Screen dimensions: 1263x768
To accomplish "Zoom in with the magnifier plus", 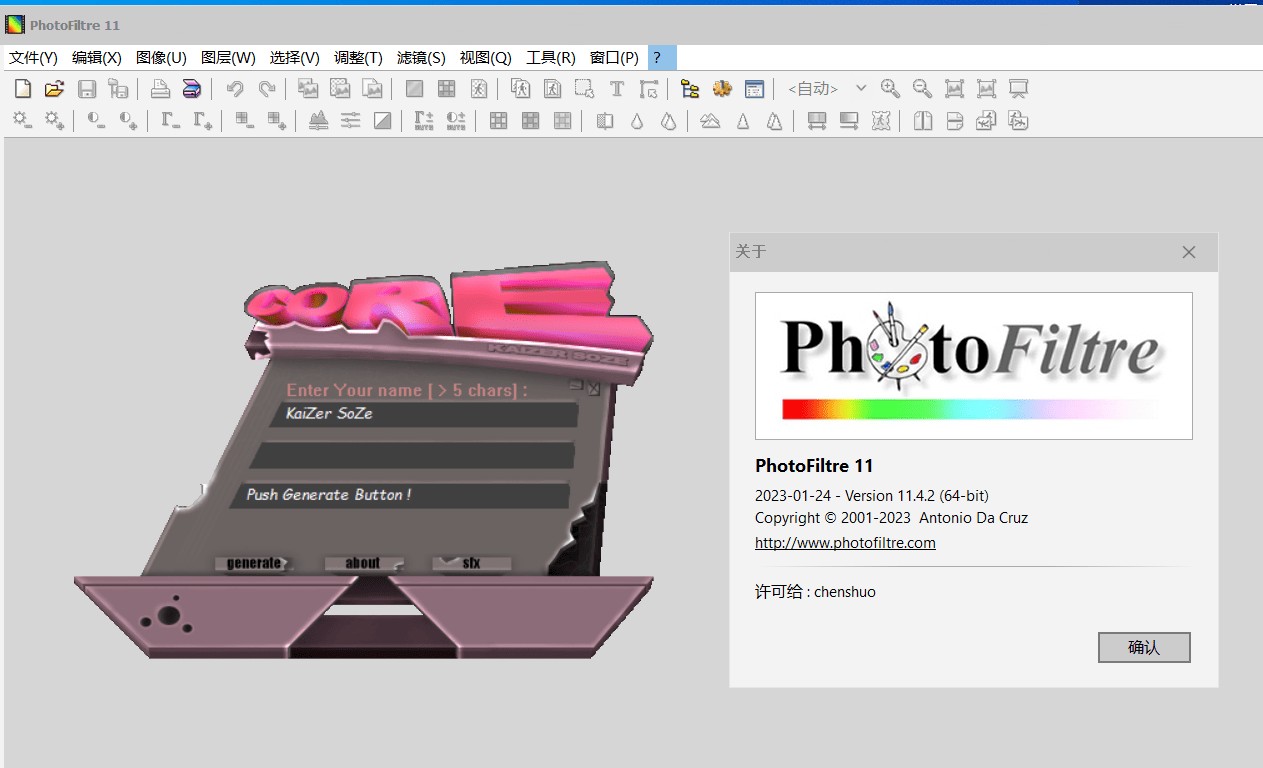I will point(890,89).
